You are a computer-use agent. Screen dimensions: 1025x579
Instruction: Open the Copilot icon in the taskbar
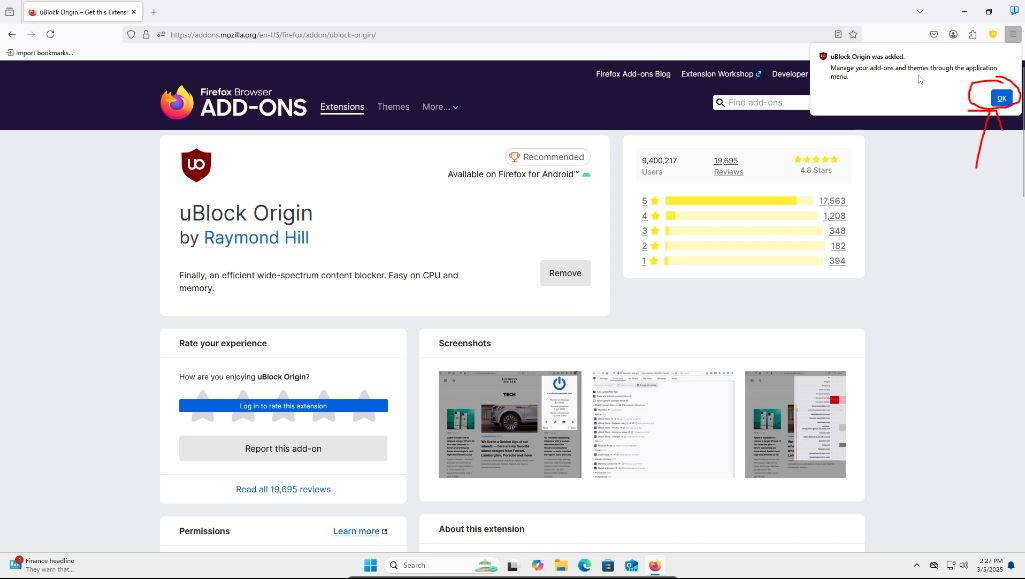click(x=537, y=565)
